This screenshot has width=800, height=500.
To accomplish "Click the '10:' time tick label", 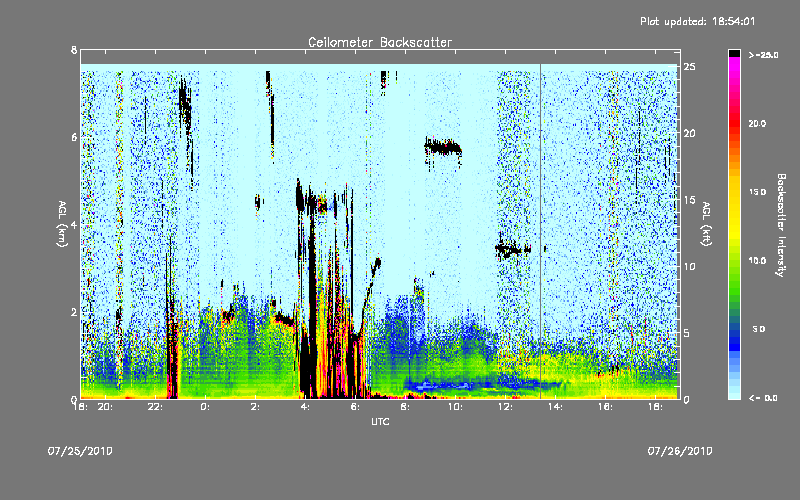I will [455, 407].
